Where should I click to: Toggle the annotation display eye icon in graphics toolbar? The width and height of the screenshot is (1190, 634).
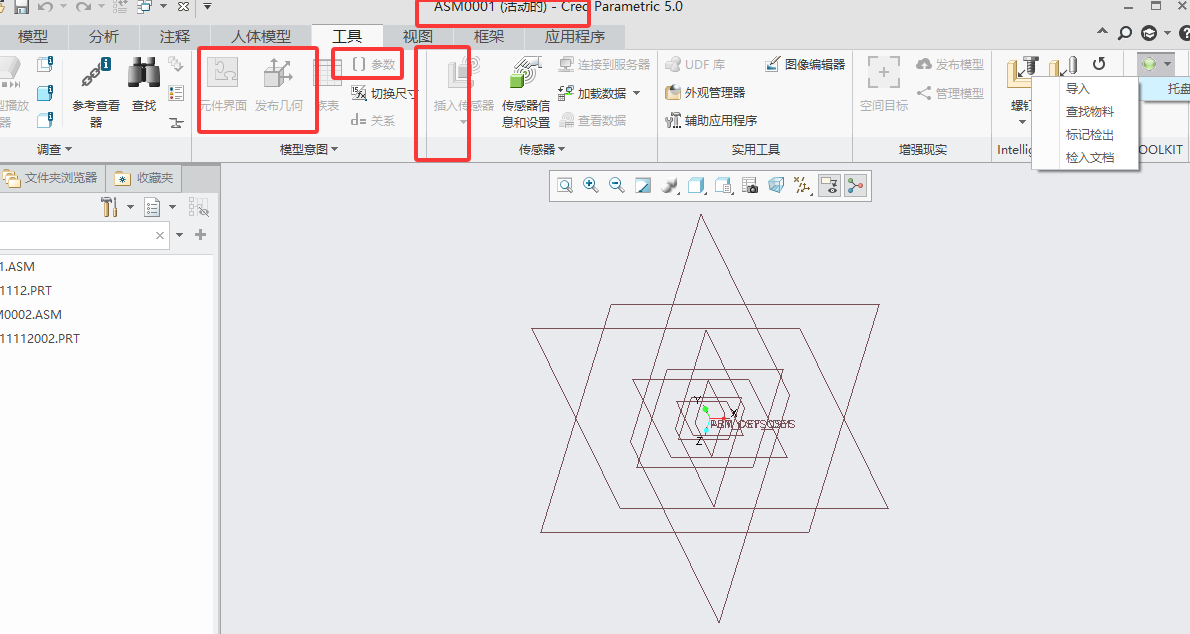pos(829,186)
